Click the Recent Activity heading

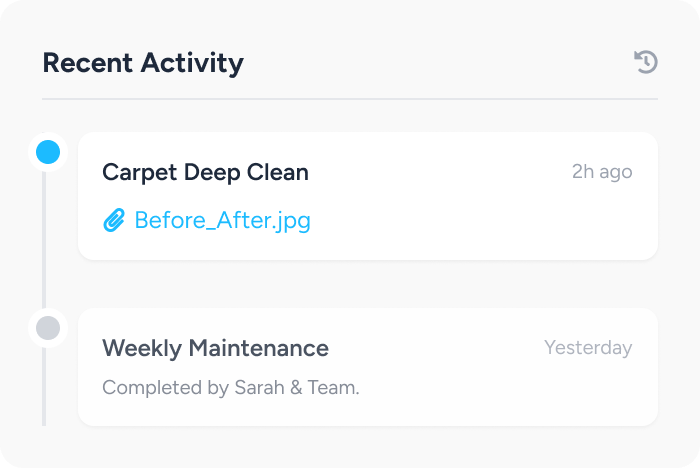[x=143, y=63]
